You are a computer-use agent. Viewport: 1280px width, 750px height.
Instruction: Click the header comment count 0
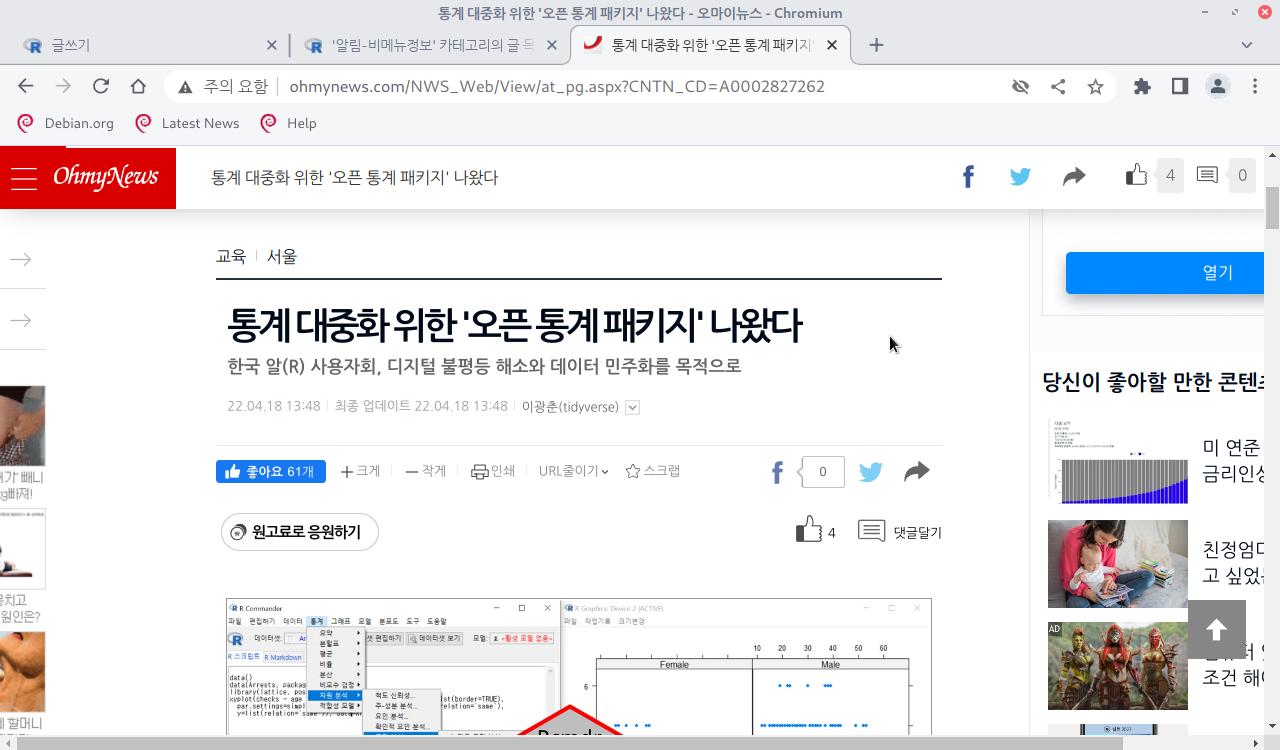[x=1242, y=176]
